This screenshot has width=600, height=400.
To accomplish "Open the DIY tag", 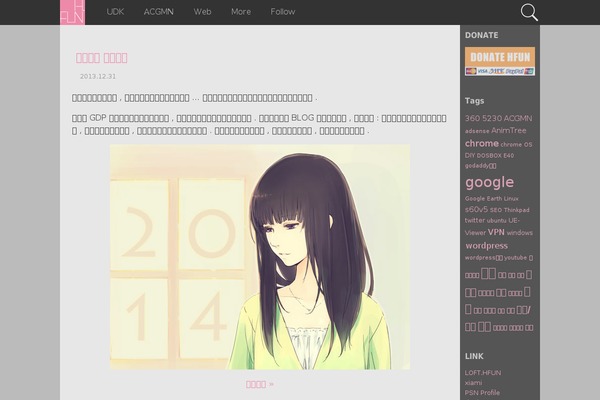I will (470, 155).
